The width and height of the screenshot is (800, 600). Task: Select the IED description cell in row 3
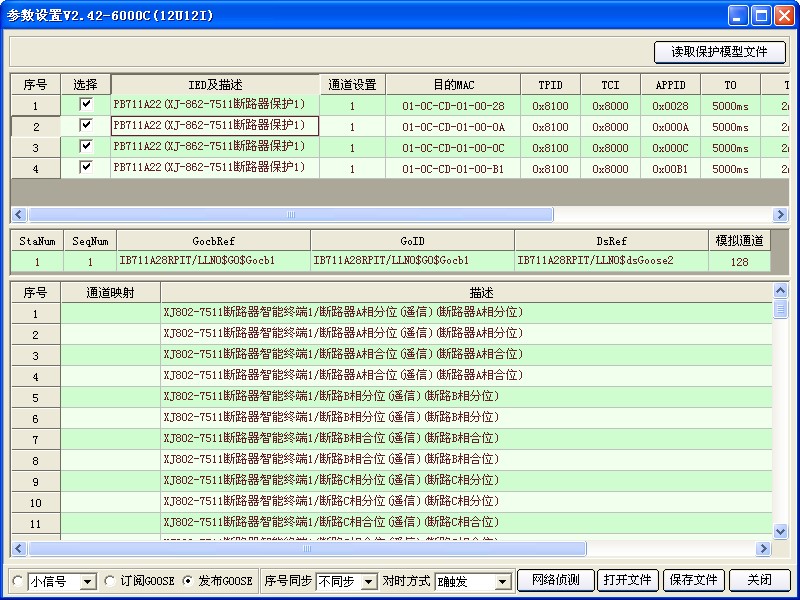click(x=215, y=147)
